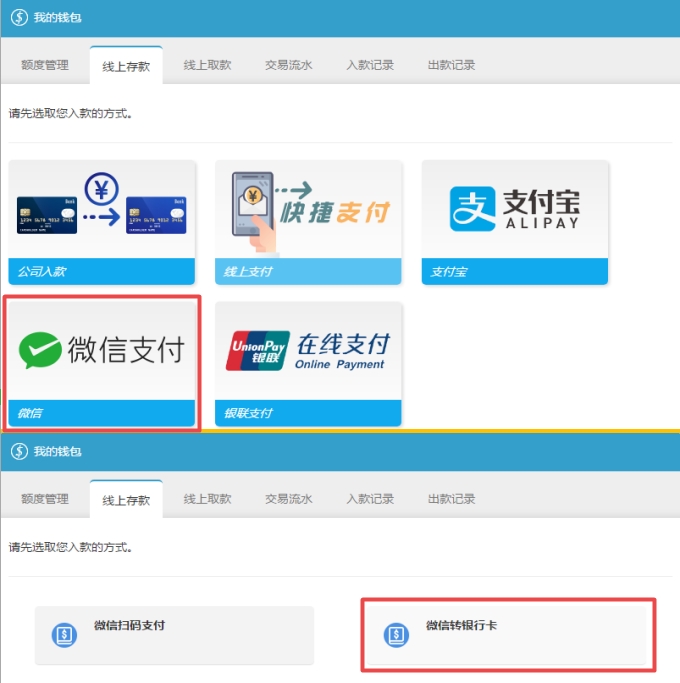This screenshot has width=680, height=683.
Task: Choose the 微信转银行卡 option text
Action: (x=461, y=626)
